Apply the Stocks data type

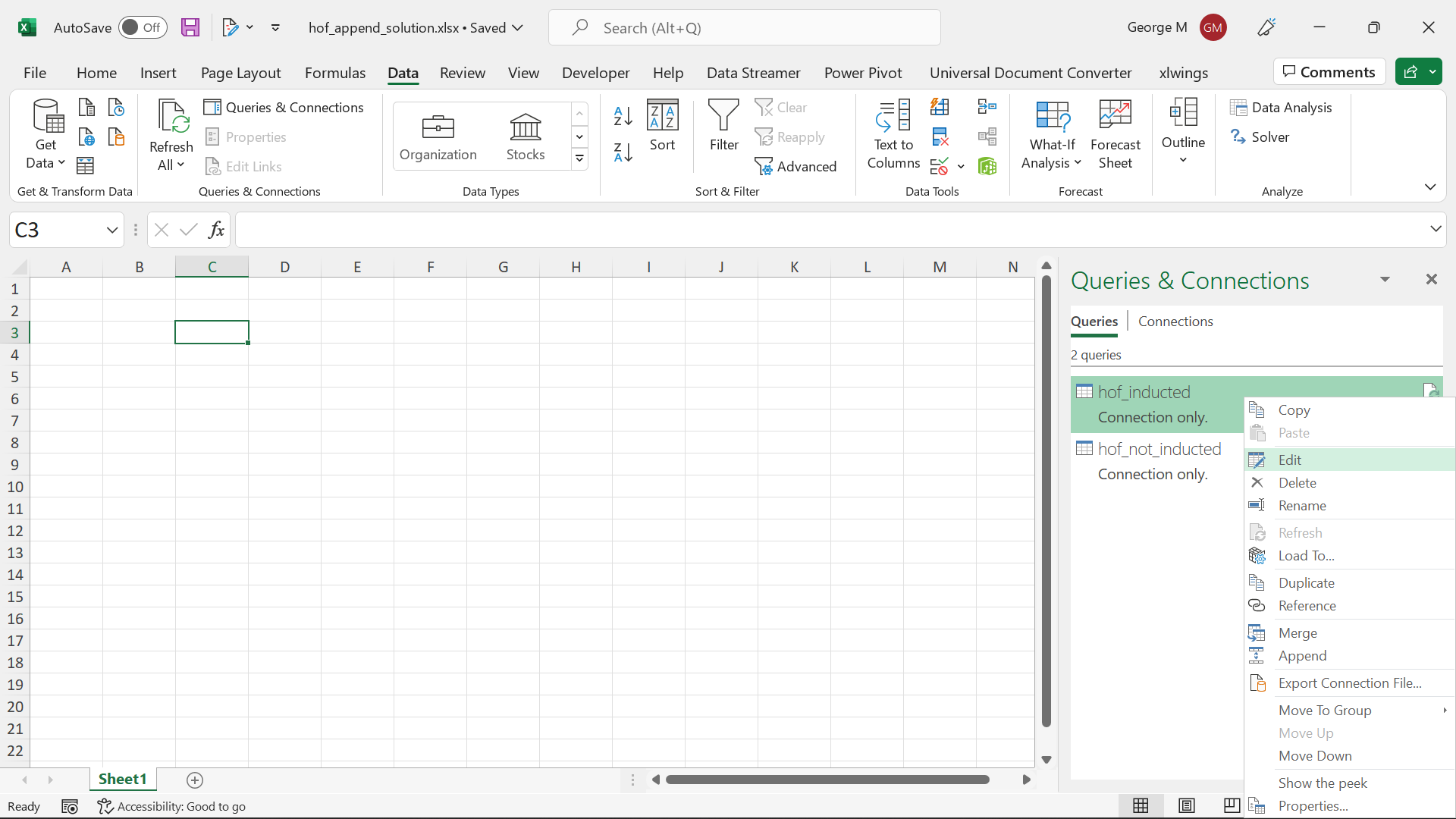click(525, 136)
